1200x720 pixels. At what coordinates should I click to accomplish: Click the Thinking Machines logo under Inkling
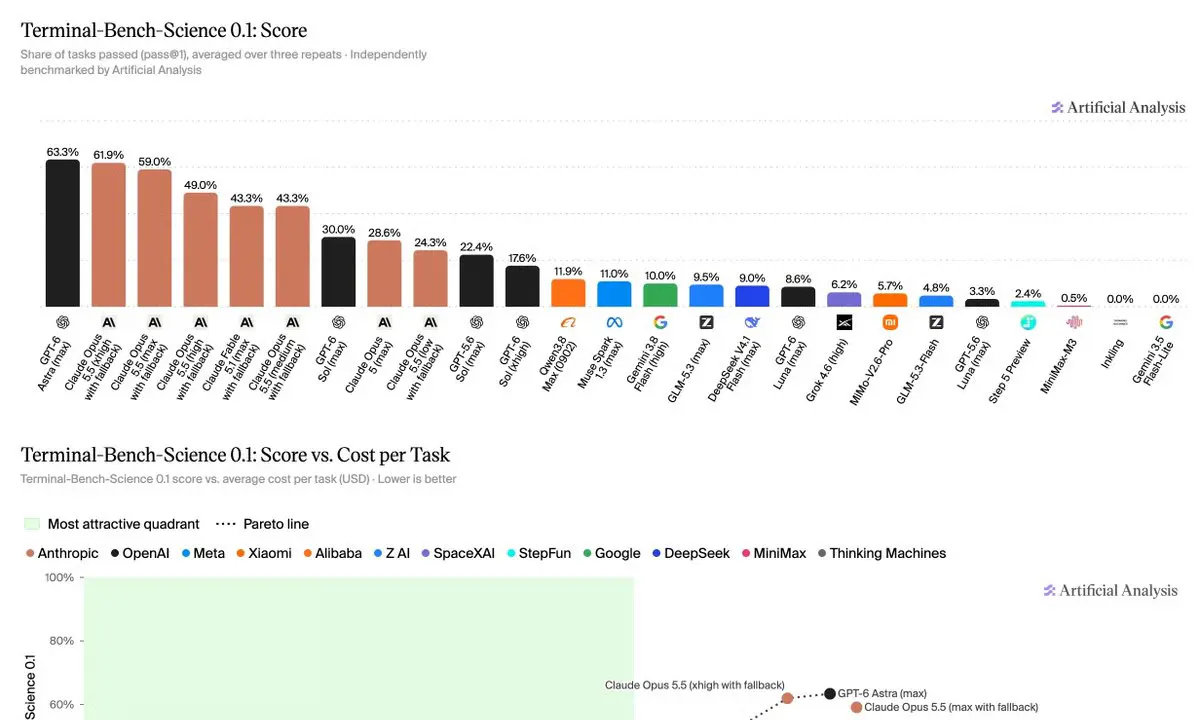(1120, 322)
